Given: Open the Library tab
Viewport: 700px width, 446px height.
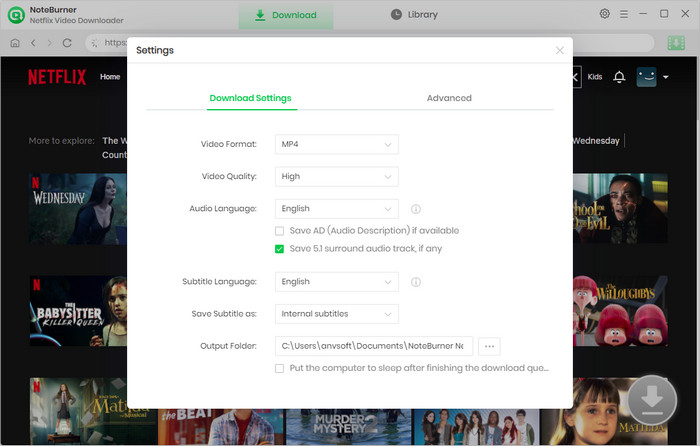Looking at the screenshot, I should click(x=414, y=15).
